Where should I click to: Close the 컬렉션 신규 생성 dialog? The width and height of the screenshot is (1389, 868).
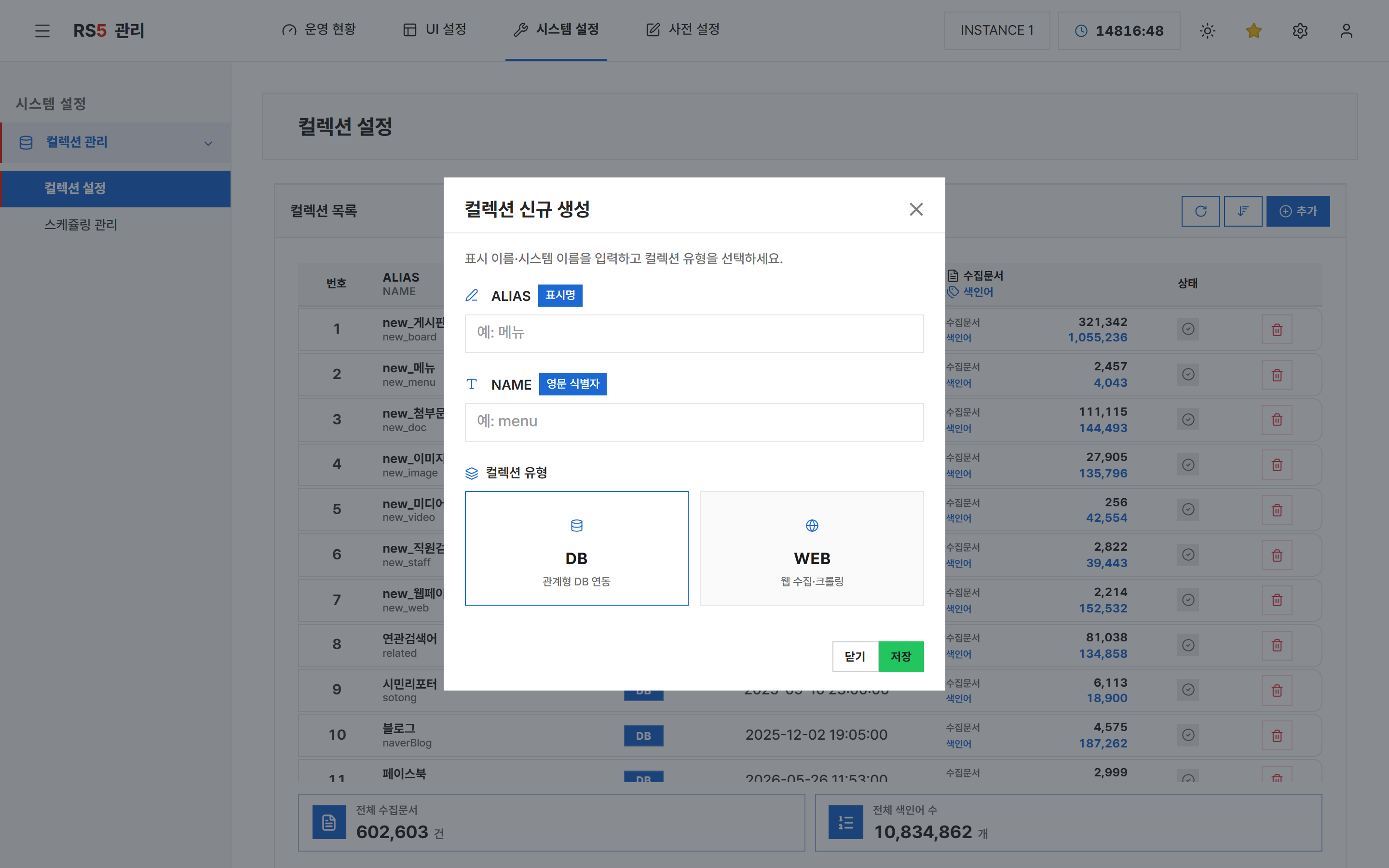(x=916, y=210)
